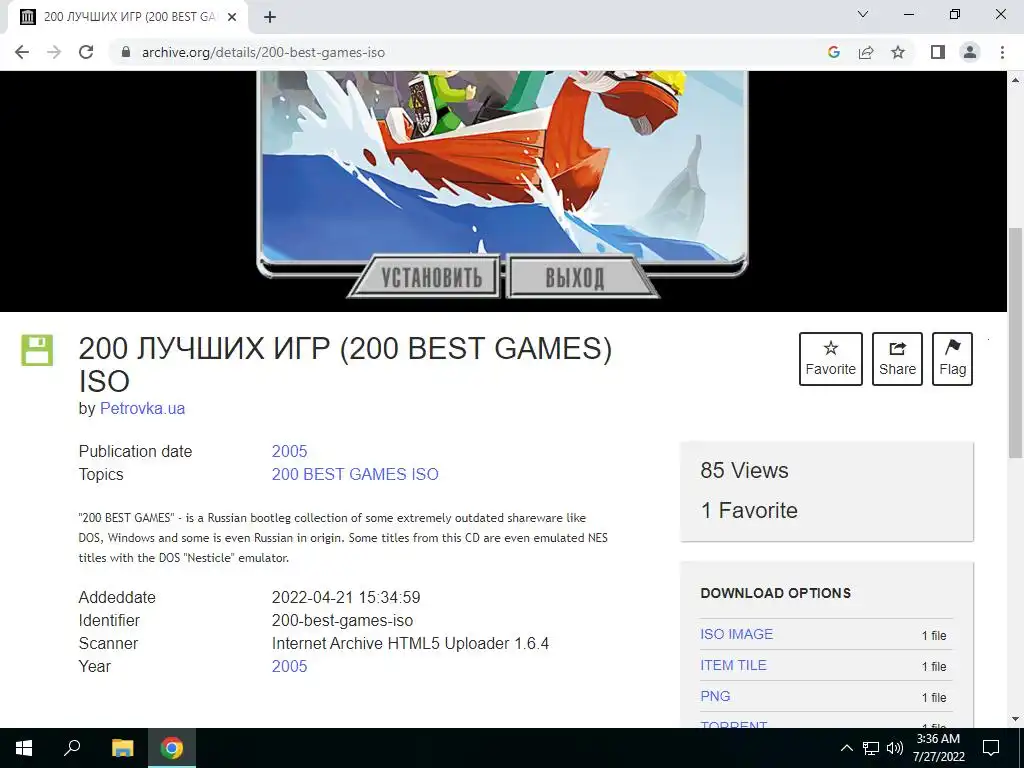Image resolution: width=1024 pixels, height=768 pixels.
Task: Click the Publication date 2005 link
Action: point(289,451)
